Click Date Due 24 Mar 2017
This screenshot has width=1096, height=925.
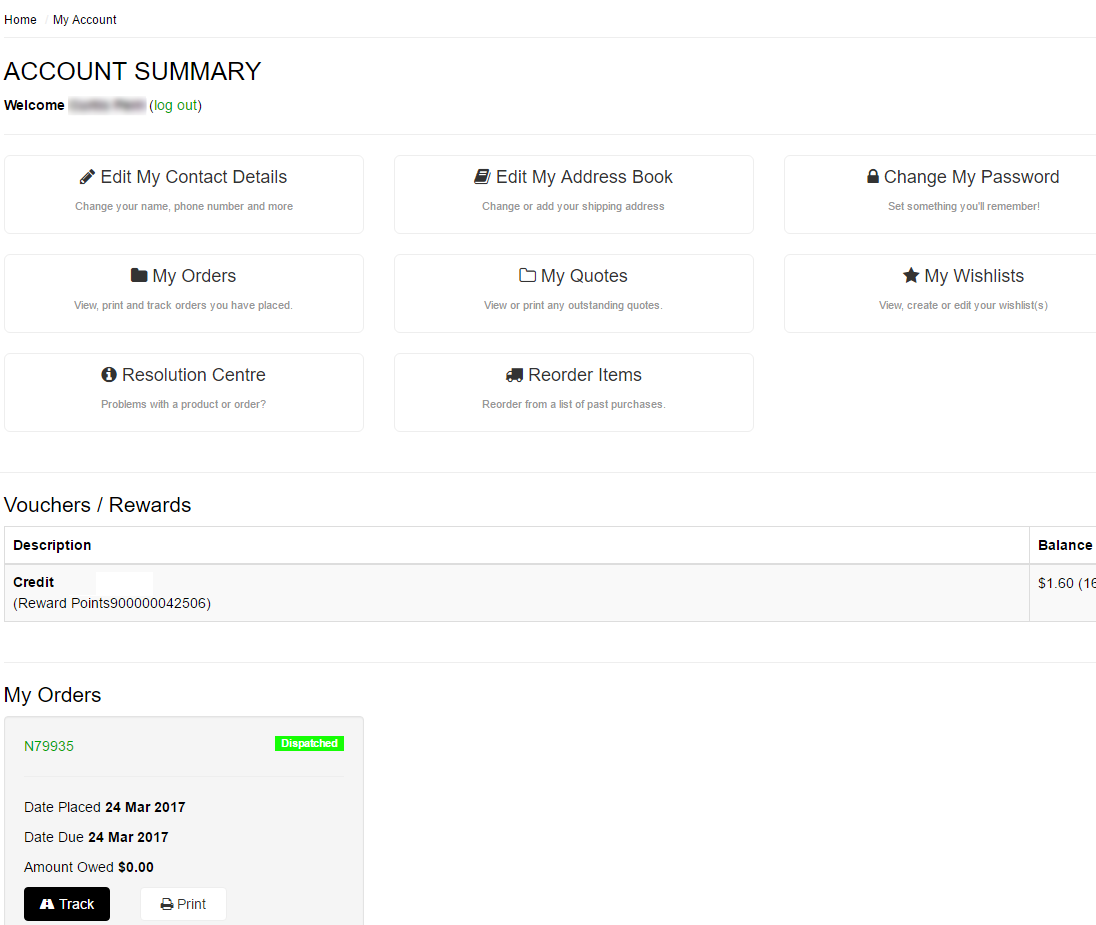click(96, 838)
